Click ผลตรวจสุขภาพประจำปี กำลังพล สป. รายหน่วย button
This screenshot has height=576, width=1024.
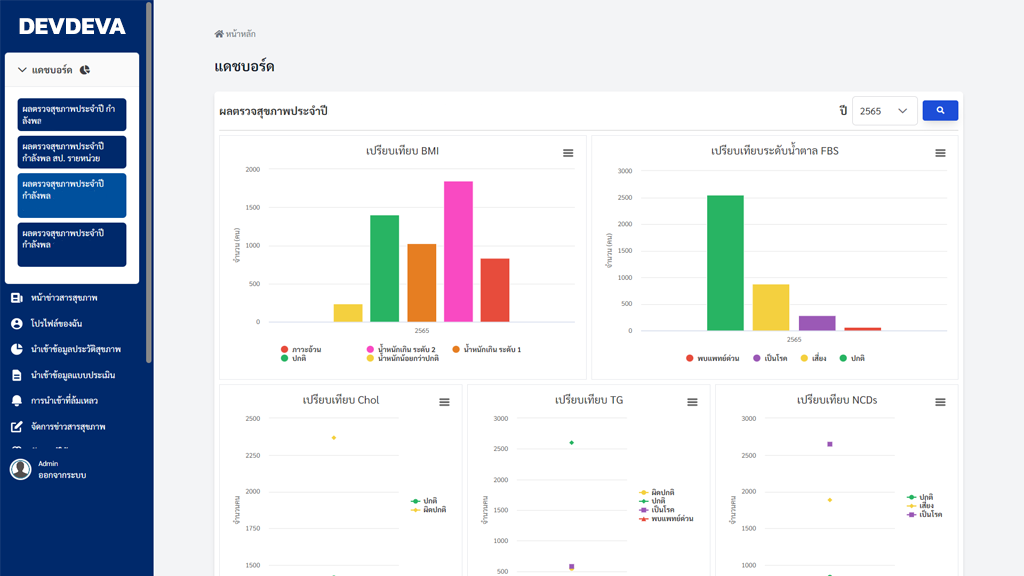[72, 152]
